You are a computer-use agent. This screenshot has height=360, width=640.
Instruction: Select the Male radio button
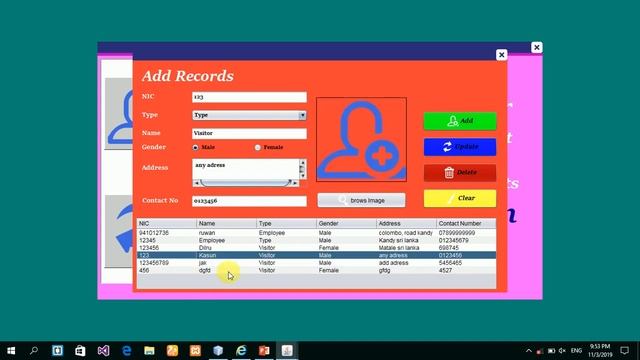[x=196, y=147]
